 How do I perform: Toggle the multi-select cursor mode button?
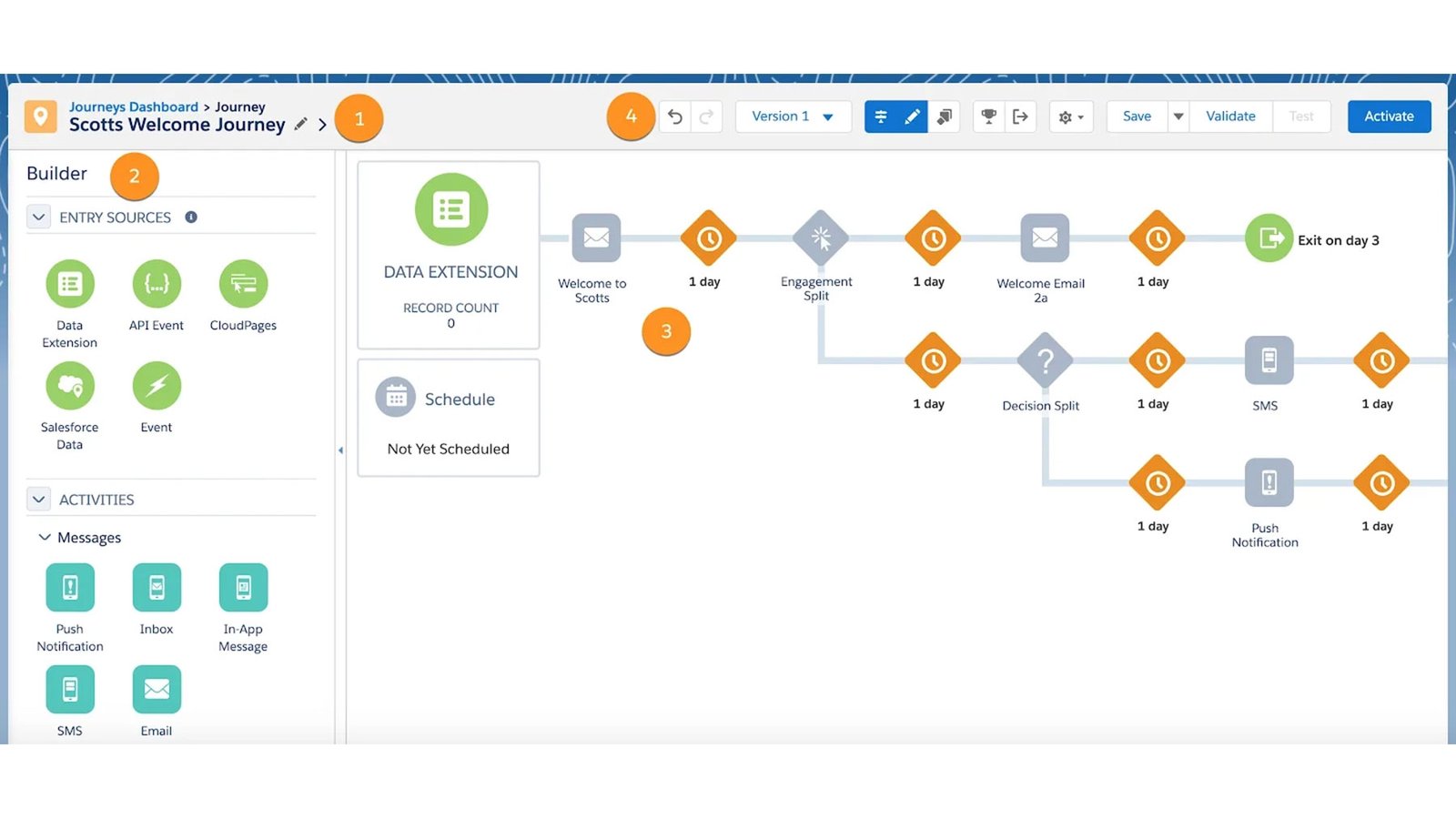pos(945,116)
